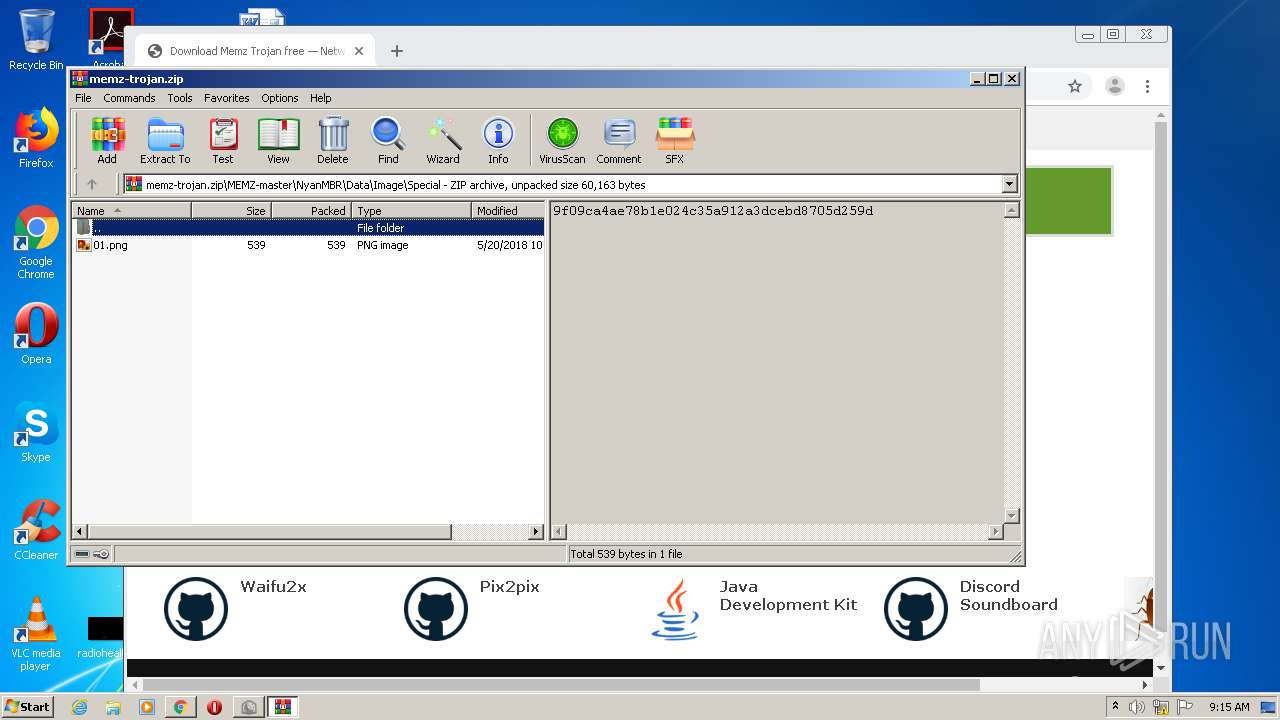Open the Opera desktop shortcut
This screenshot has height=720, width=1280.
(x=36, y=334)
